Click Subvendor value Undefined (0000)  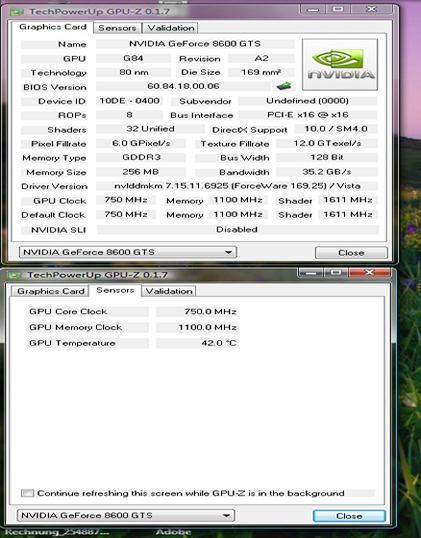pyautogui.click(x=308, y=101)
